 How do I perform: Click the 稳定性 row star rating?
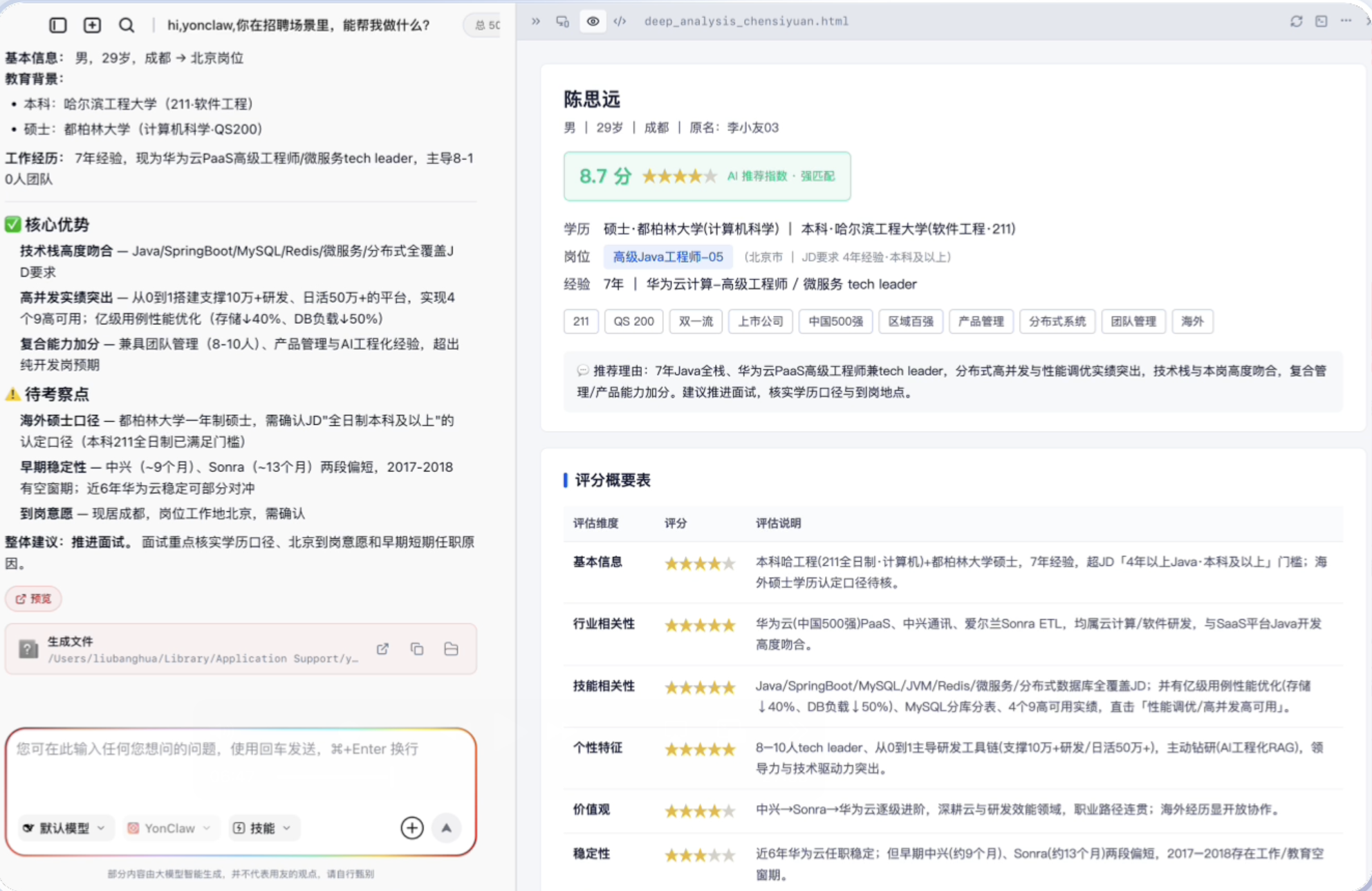[x=700, y=856]
